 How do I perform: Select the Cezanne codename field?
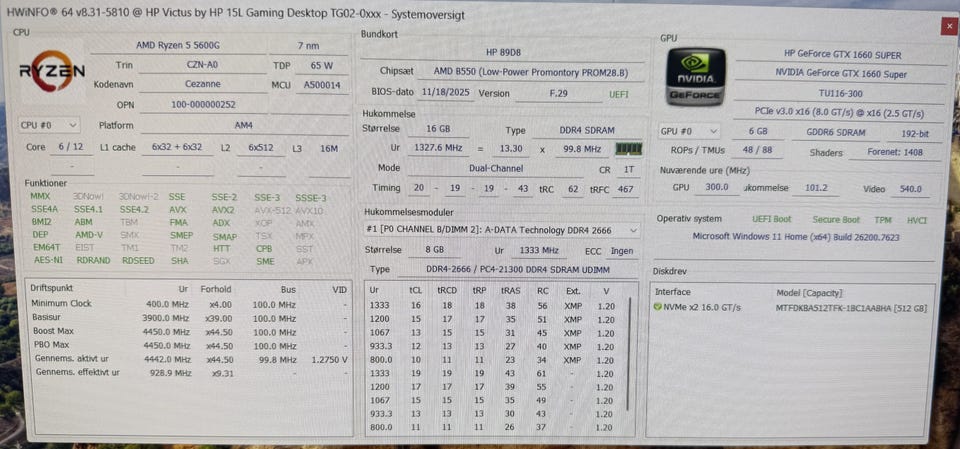point(203,84)
